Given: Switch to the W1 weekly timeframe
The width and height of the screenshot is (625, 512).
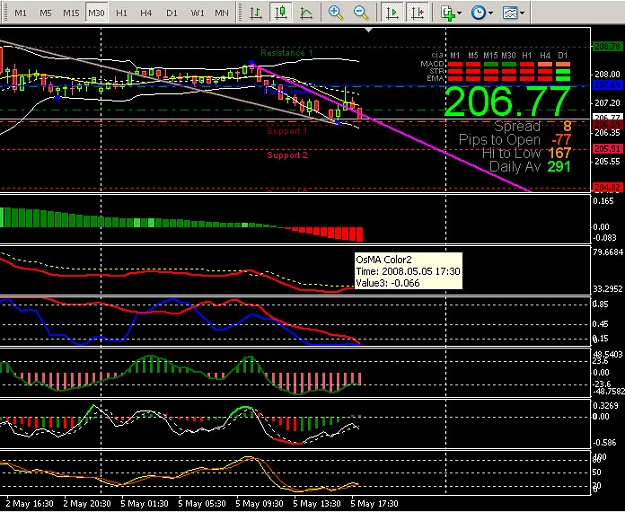Looking at the screenshot, I should pos(197,13).
